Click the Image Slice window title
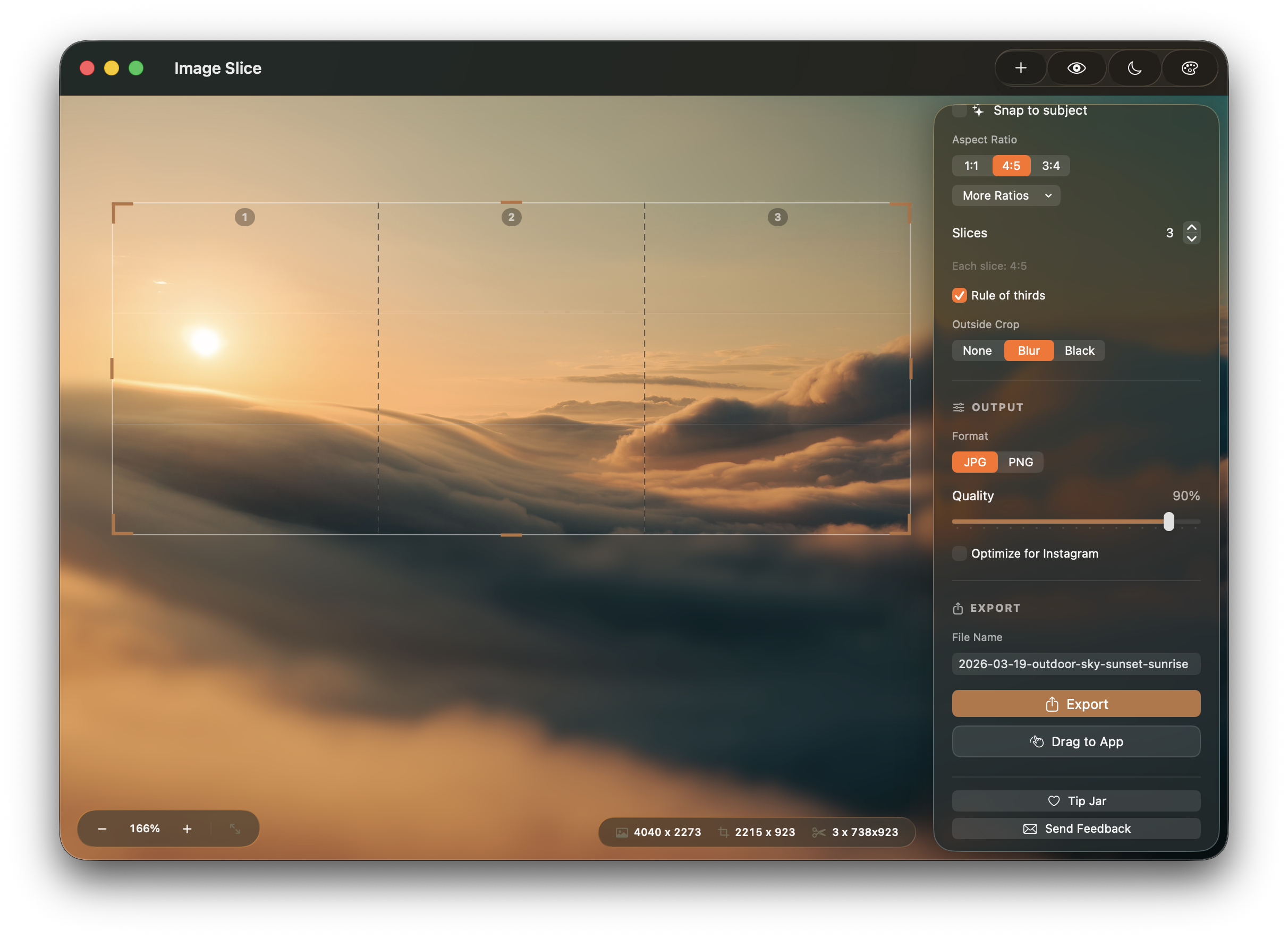Screen dimensions: 1288x939 [218, 68]
